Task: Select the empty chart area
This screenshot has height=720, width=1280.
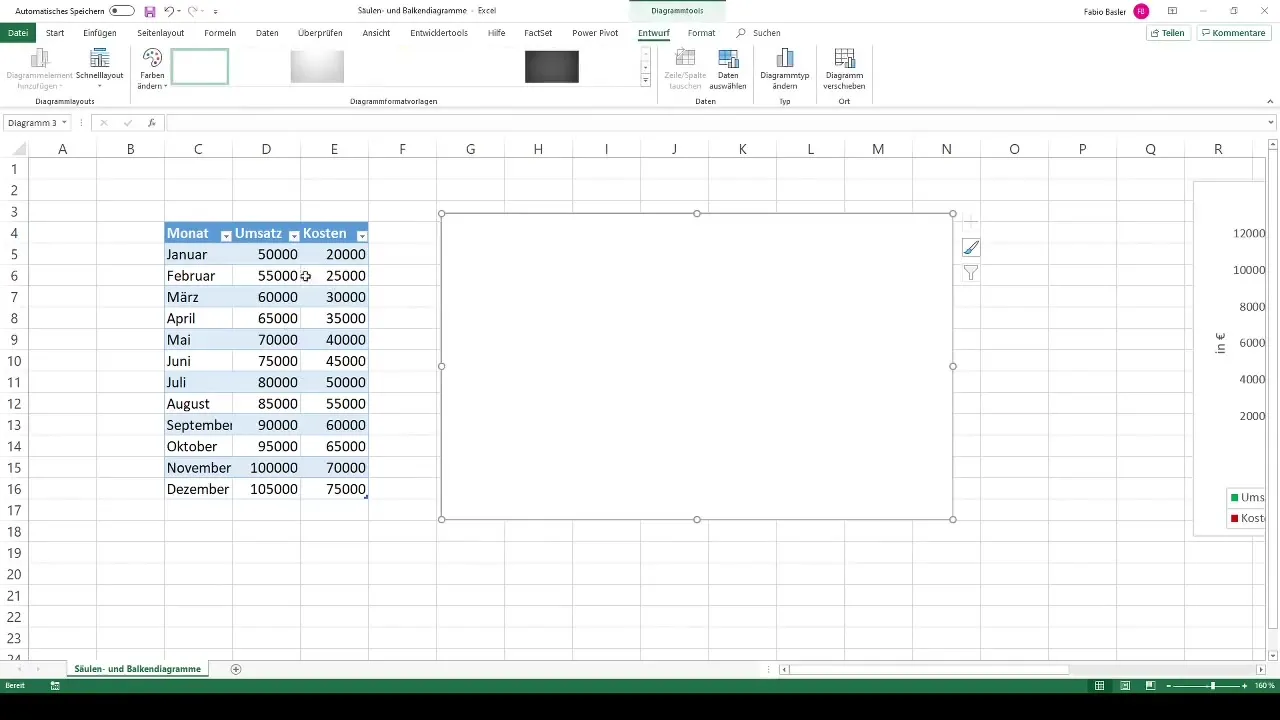Action: pos(697,366)
